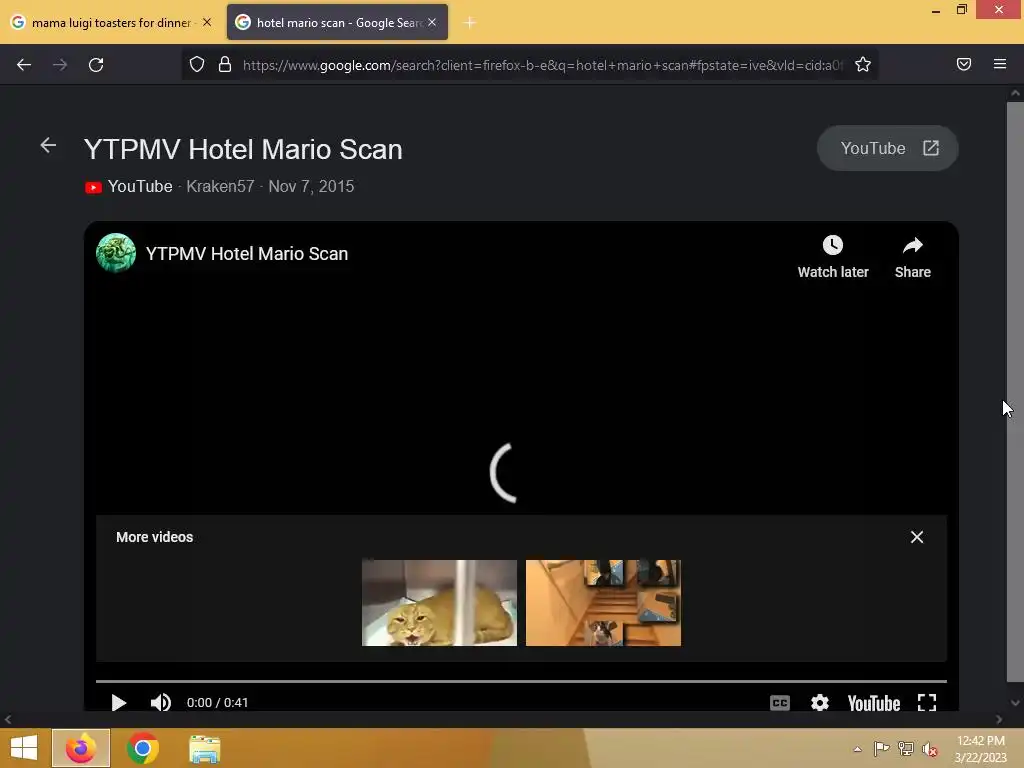Open the yellow cat video thumbnail
1024x768 pixels.
[x=440, y=603]
